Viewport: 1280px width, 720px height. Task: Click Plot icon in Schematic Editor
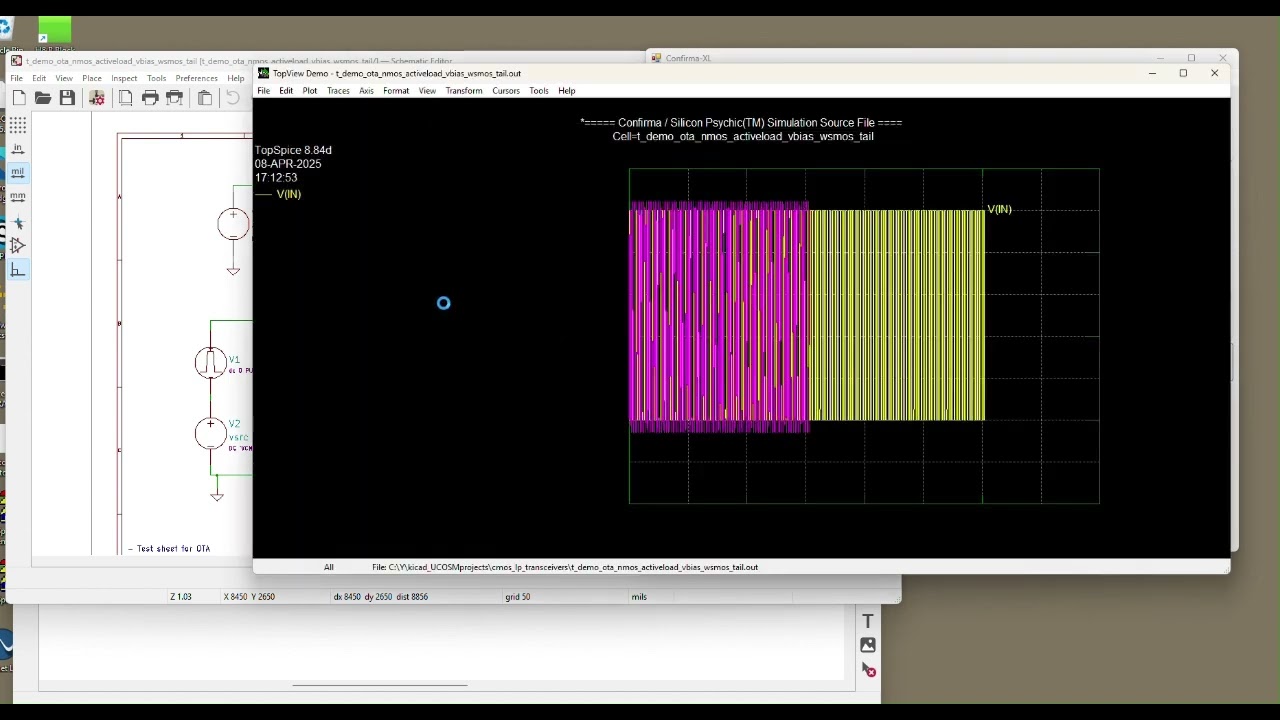(x=175, y=97)
